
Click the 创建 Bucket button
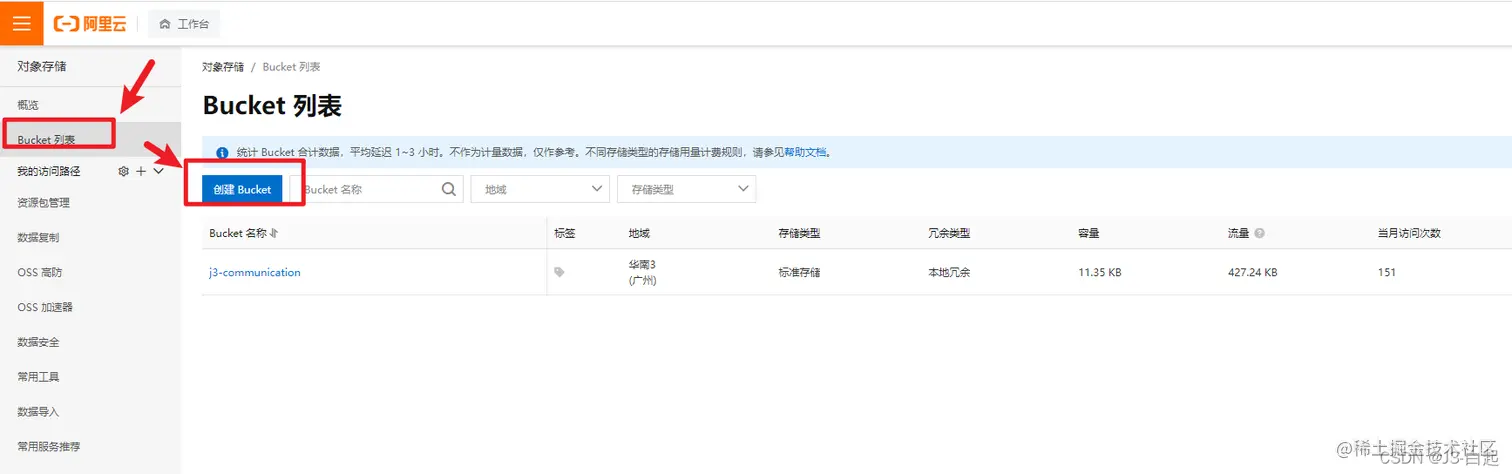[242, 189]
